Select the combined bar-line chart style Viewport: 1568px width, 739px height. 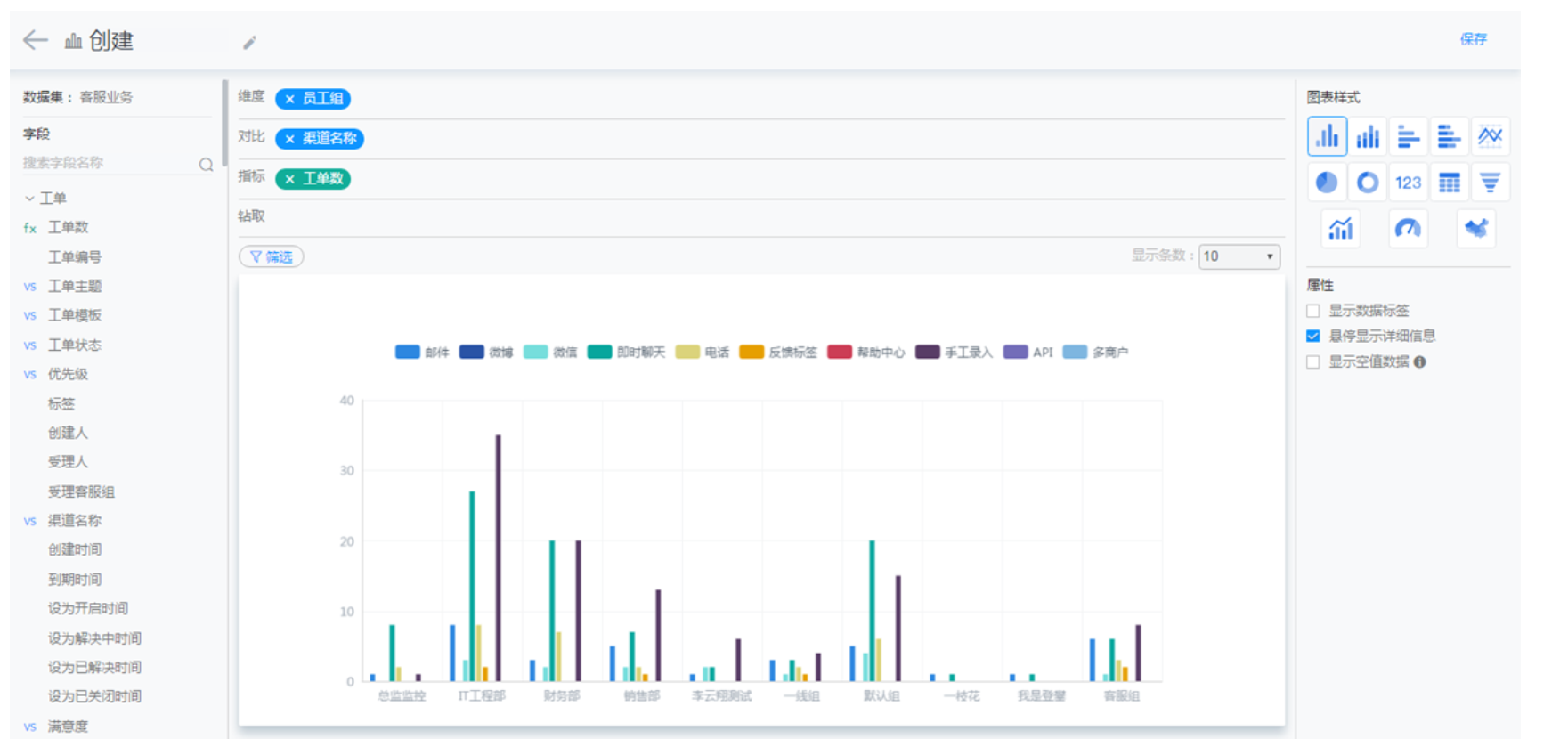pos(1341,229)
